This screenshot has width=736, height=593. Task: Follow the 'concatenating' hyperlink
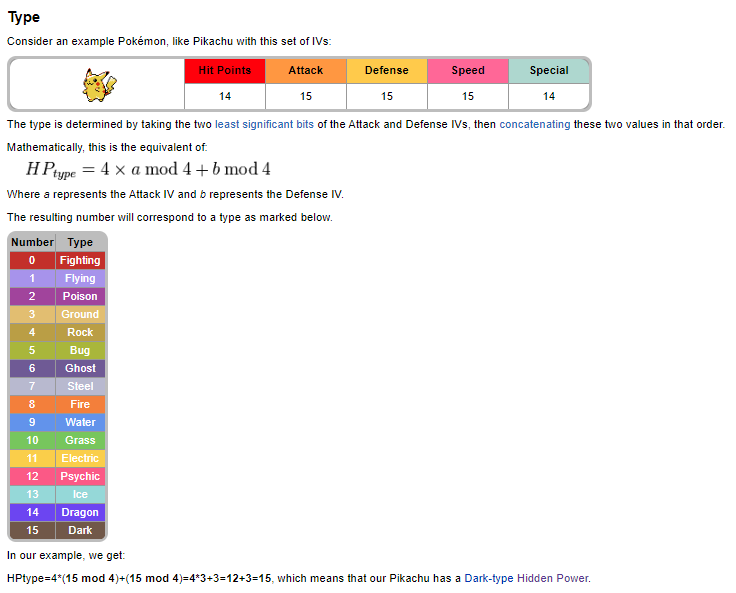(x=535, y=124)
